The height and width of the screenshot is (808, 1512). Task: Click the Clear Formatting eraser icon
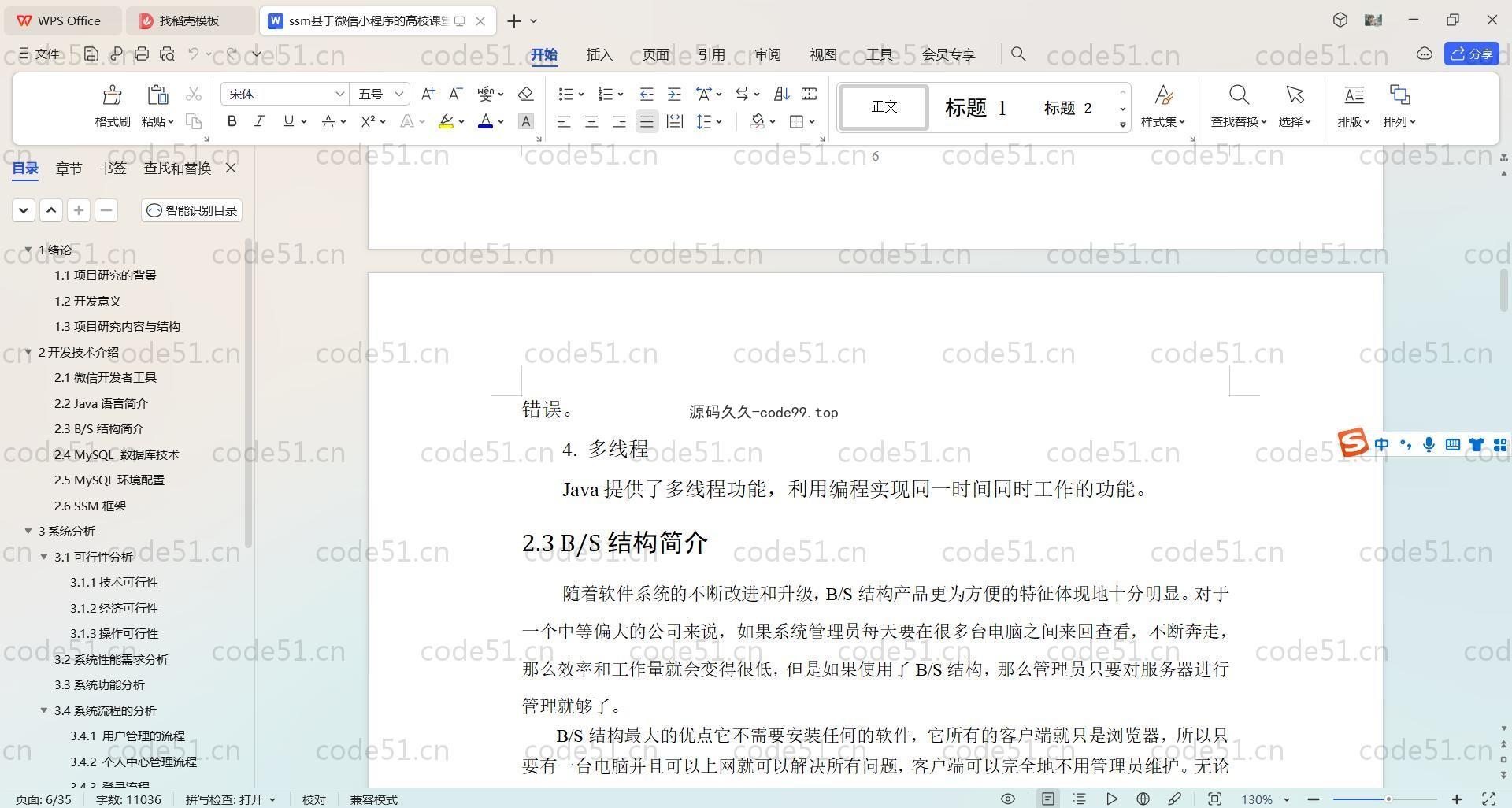(x=525, y=94)
